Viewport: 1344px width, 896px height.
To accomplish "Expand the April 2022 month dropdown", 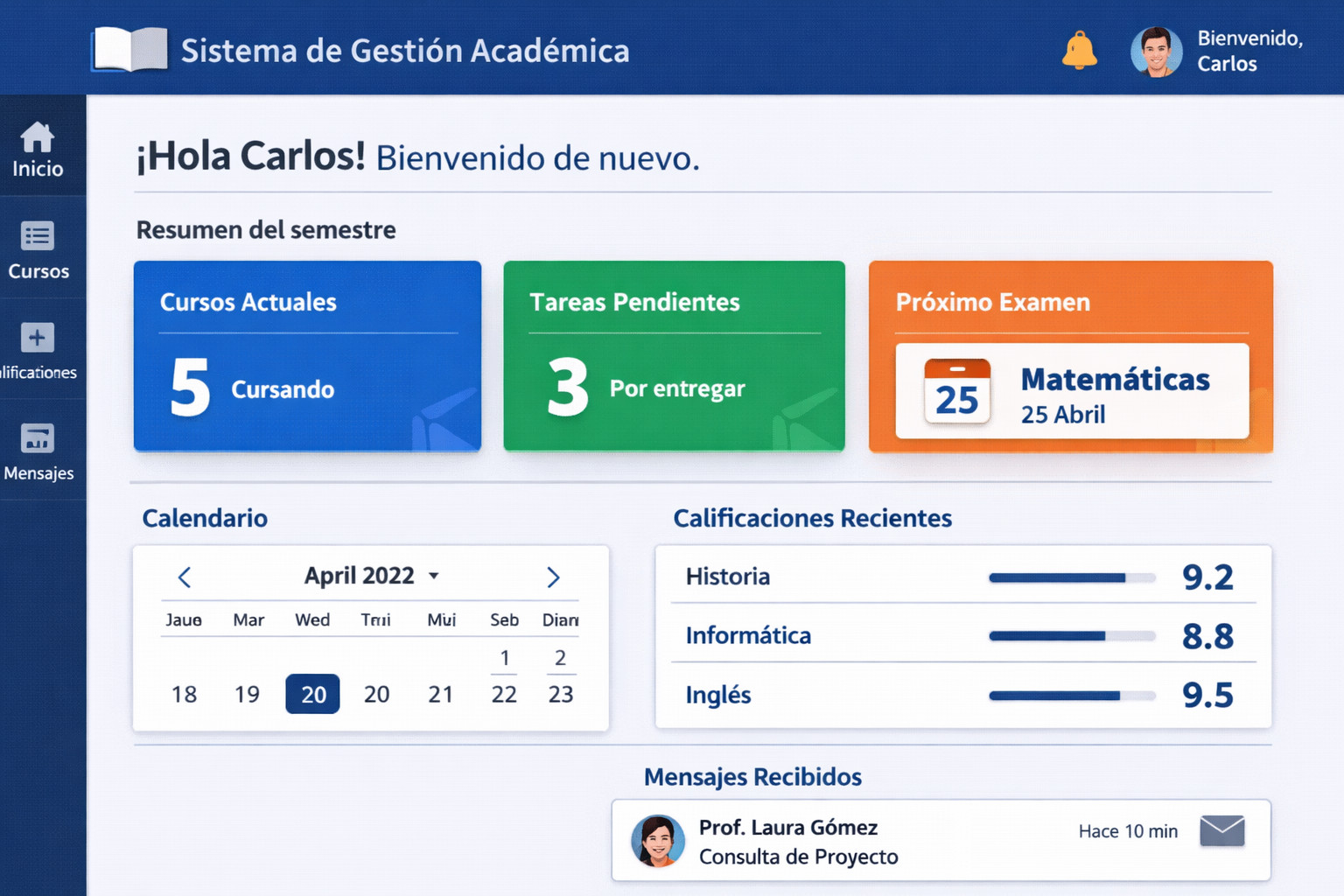I will pos(434,576).
